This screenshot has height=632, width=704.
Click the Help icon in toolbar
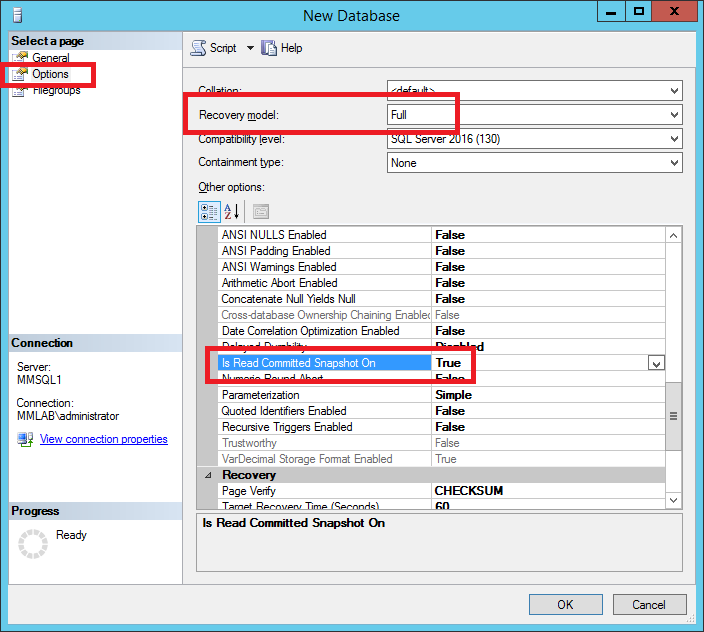(269, 48)
